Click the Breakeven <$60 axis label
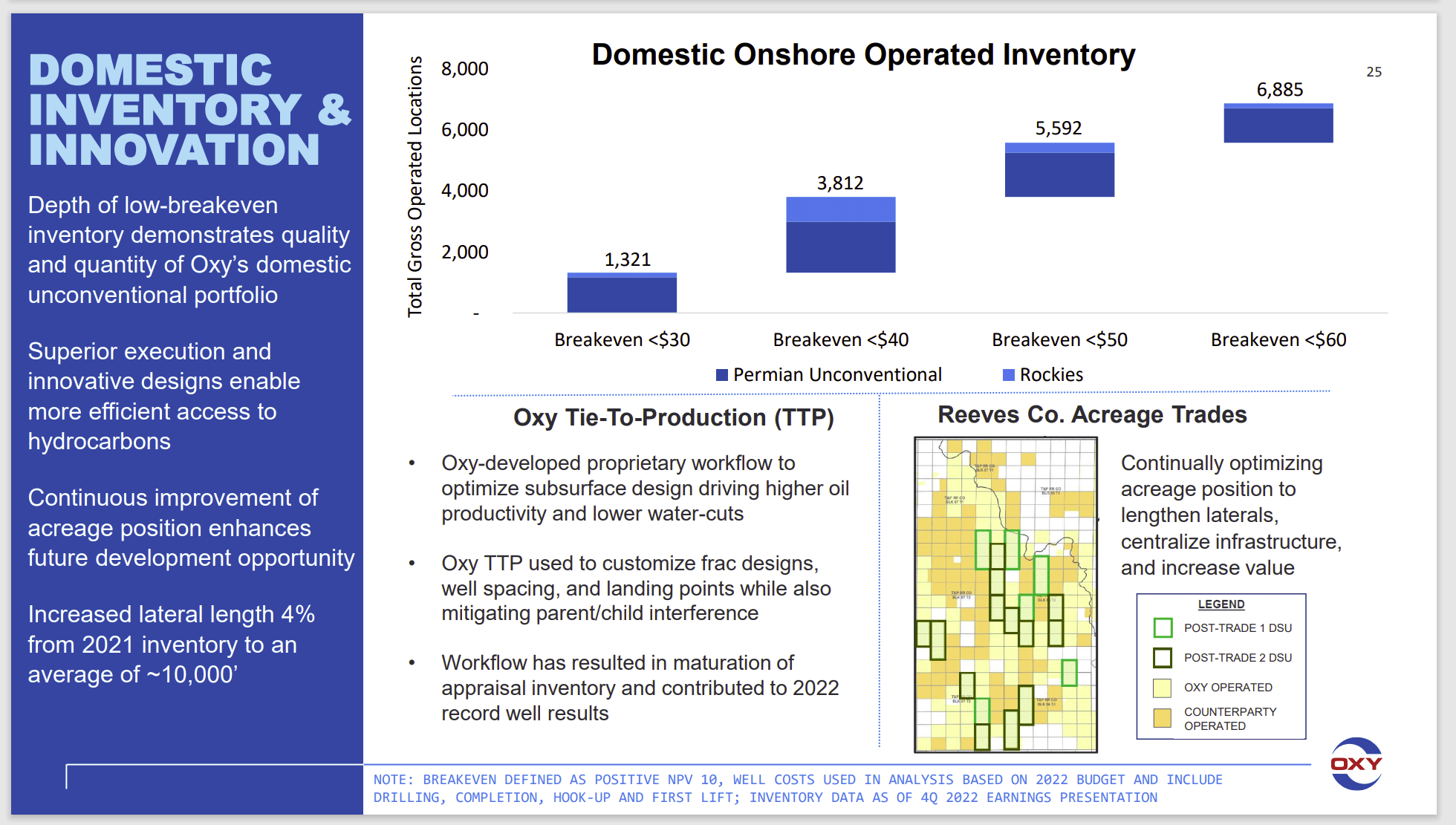1456x825 pixels. [x=1278, y=340]
